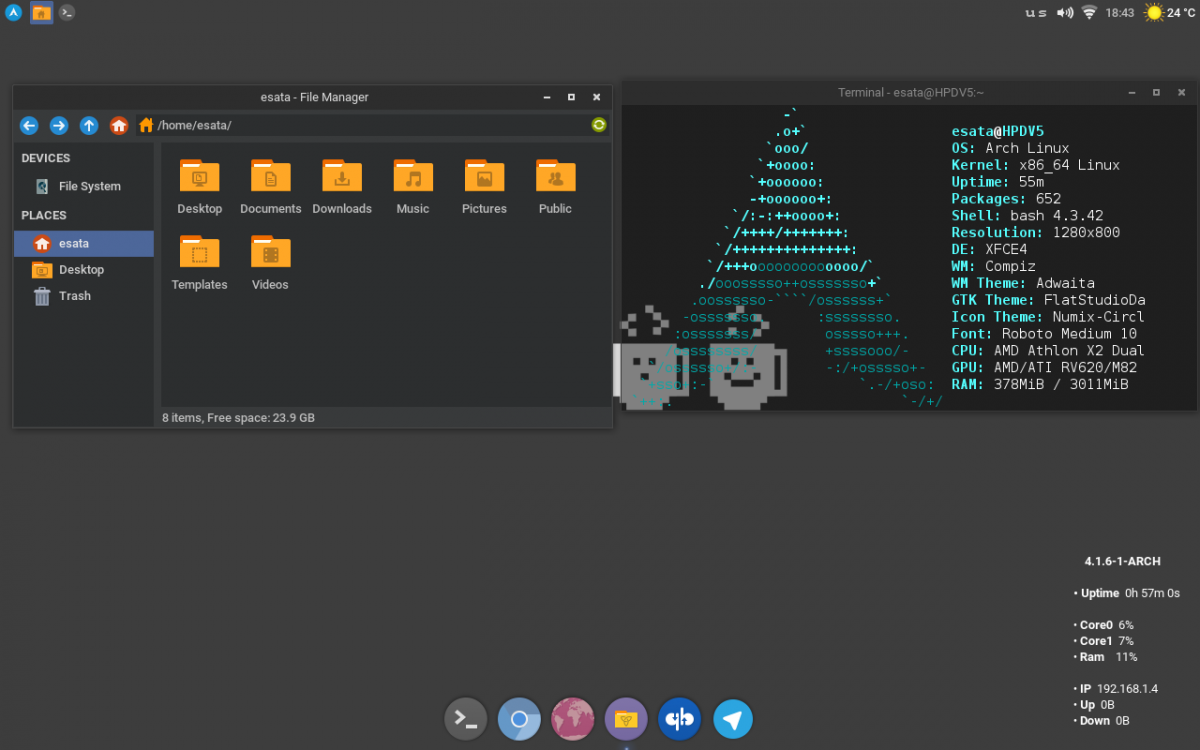Click 'RAM: 378MiB / 3011MiB' in Terminal
The width and height of the screenshot is (1200, 750).
click(x=1040, y=385)
